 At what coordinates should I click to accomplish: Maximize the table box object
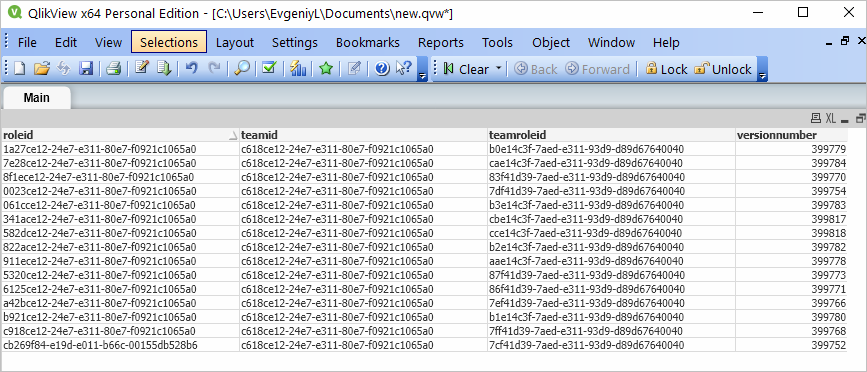pyautogui.click(x=860, y=118)
